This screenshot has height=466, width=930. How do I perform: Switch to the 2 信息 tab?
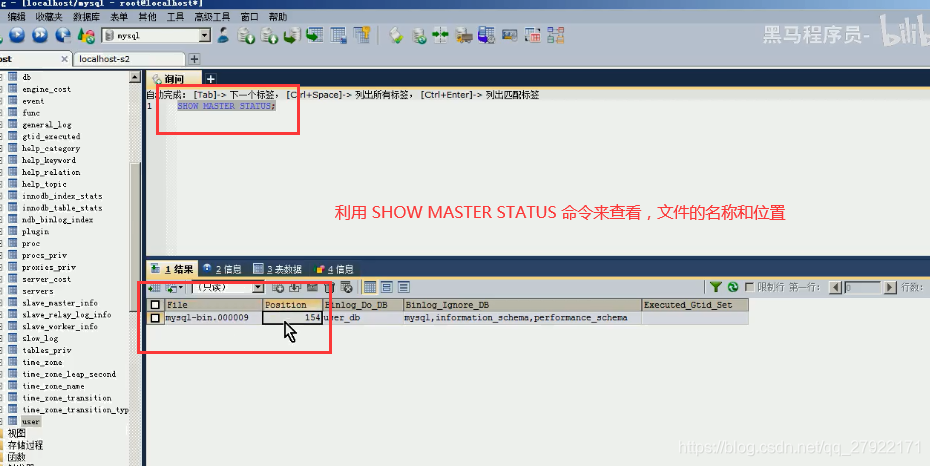[222, 269]
